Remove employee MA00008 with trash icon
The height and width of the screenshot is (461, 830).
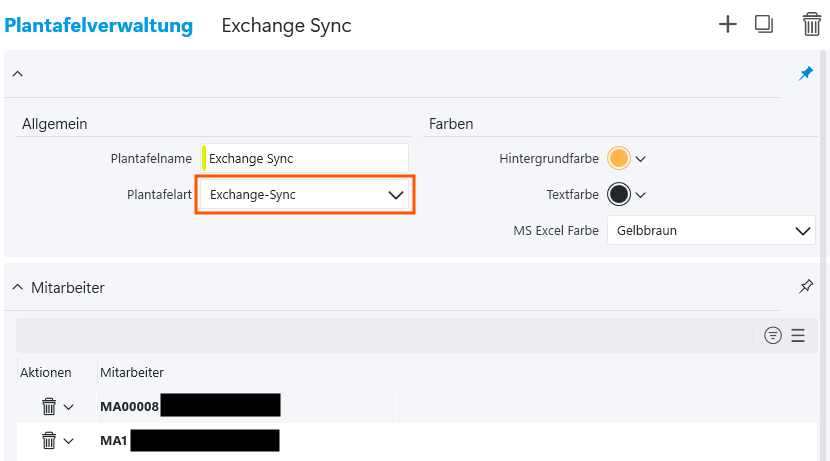[49, 406]
